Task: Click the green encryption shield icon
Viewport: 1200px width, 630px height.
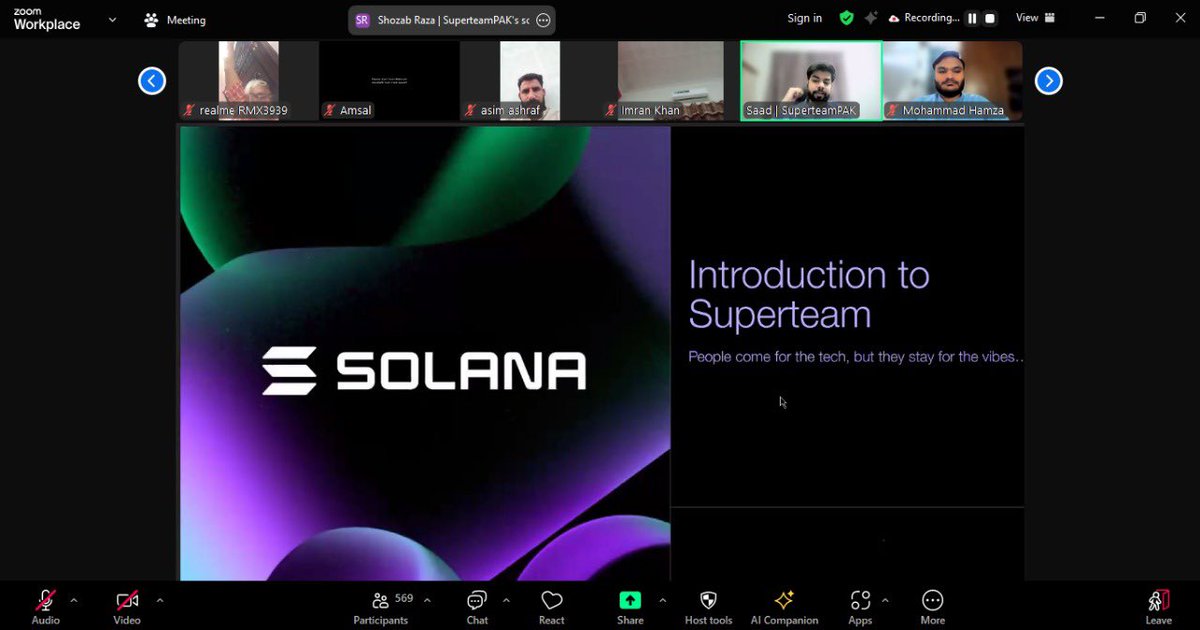Action: pyautogui.click(x=846, y=18)
